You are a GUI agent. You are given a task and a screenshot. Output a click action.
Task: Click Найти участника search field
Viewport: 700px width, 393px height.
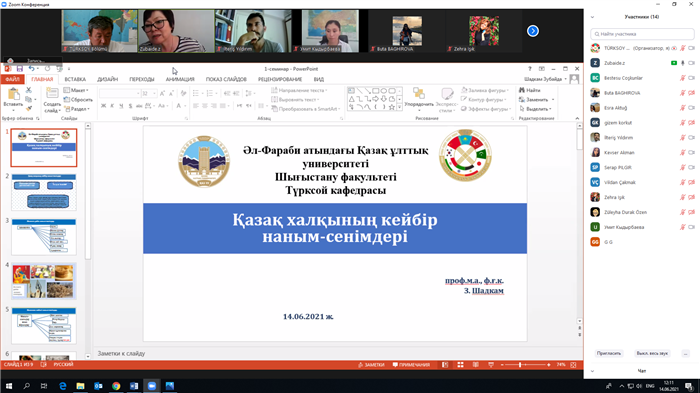pos(642,34)
